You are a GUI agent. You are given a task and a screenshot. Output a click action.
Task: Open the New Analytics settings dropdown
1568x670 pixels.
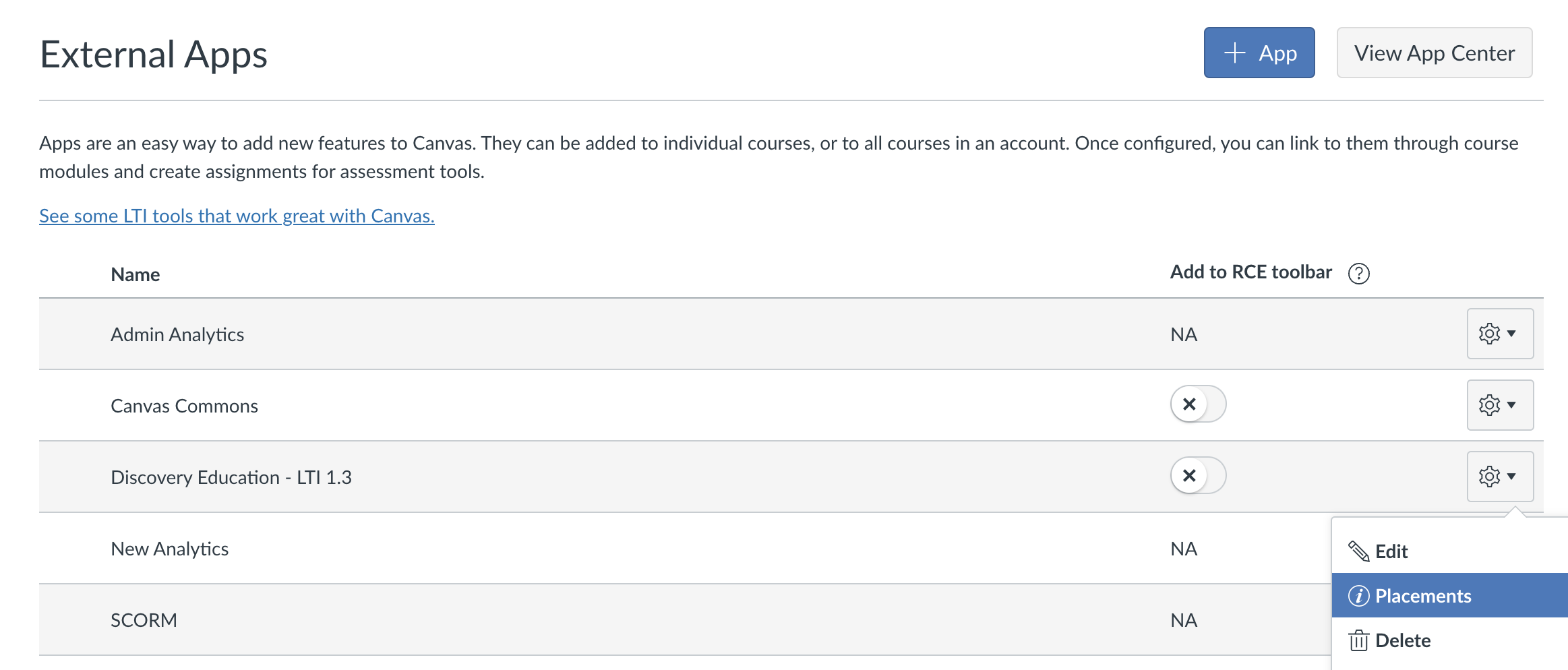point(1499,548)
